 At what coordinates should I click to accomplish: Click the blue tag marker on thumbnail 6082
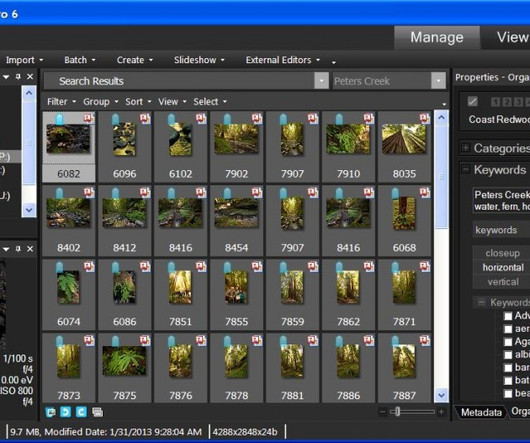tap(59, 119)
